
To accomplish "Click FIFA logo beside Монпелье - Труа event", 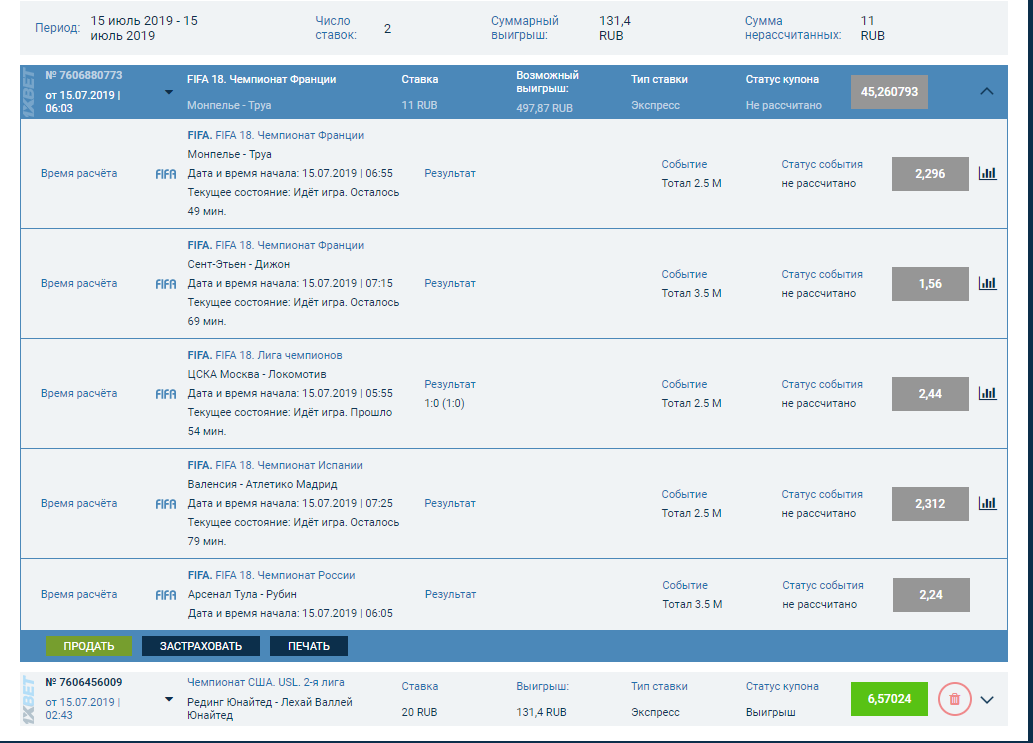I will pyautogui.click(x=166, y=174).
